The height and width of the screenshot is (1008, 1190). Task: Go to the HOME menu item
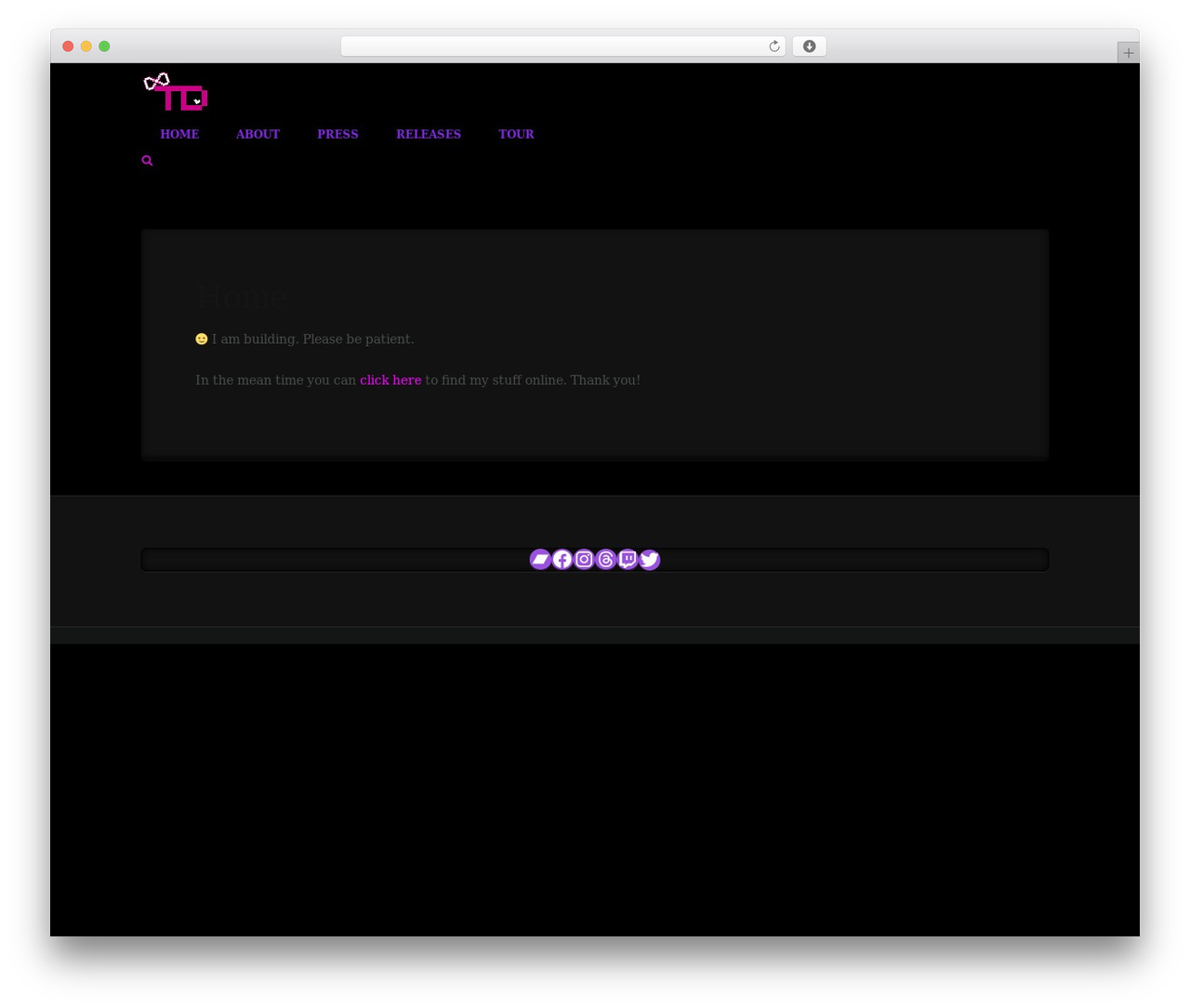179,134
